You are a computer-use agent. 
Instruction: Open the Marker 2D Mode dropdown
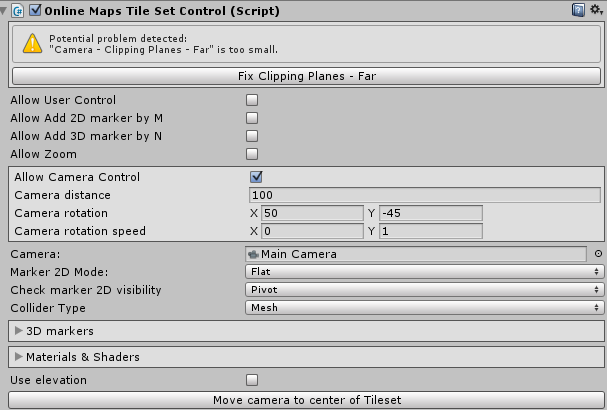(424, 272)
